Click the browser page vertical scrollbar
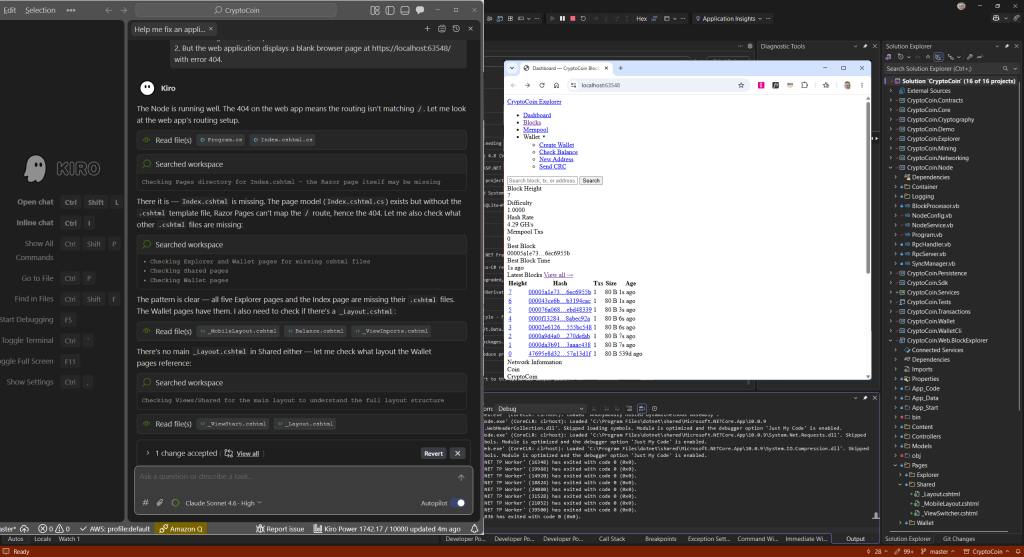Viewport: 1024px width, 557px height. (x=868, y=186)
